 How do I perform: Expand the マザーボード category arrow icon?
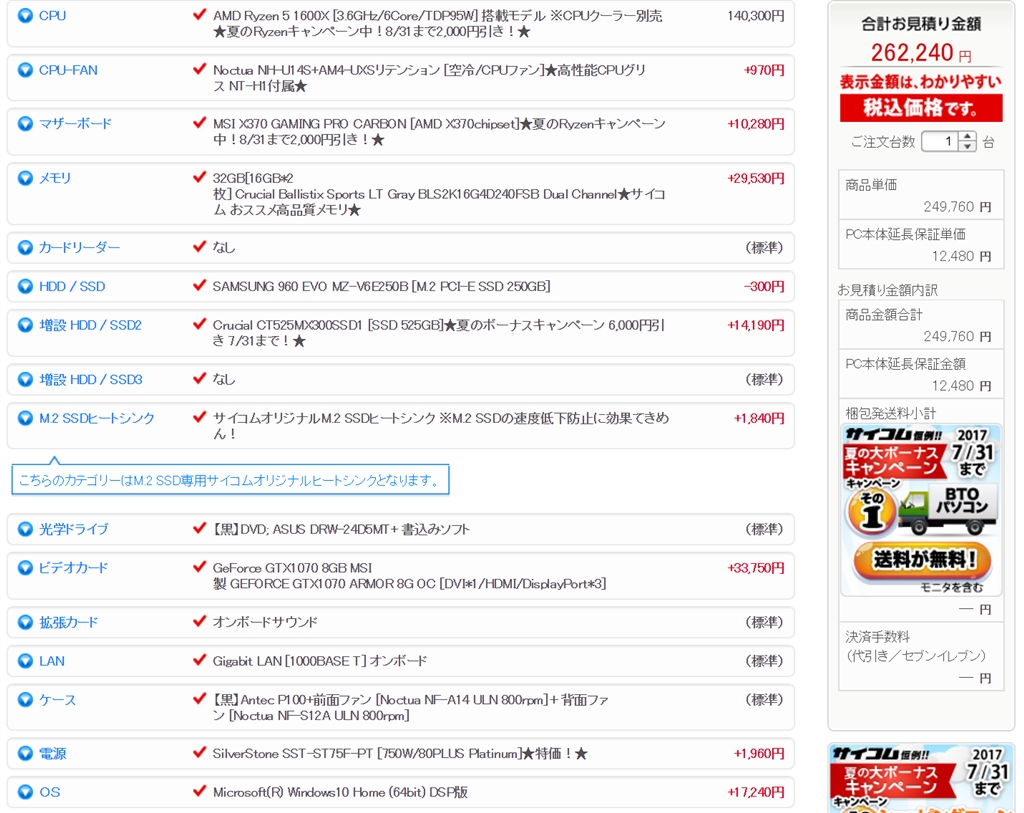click(x=25, y=123)
